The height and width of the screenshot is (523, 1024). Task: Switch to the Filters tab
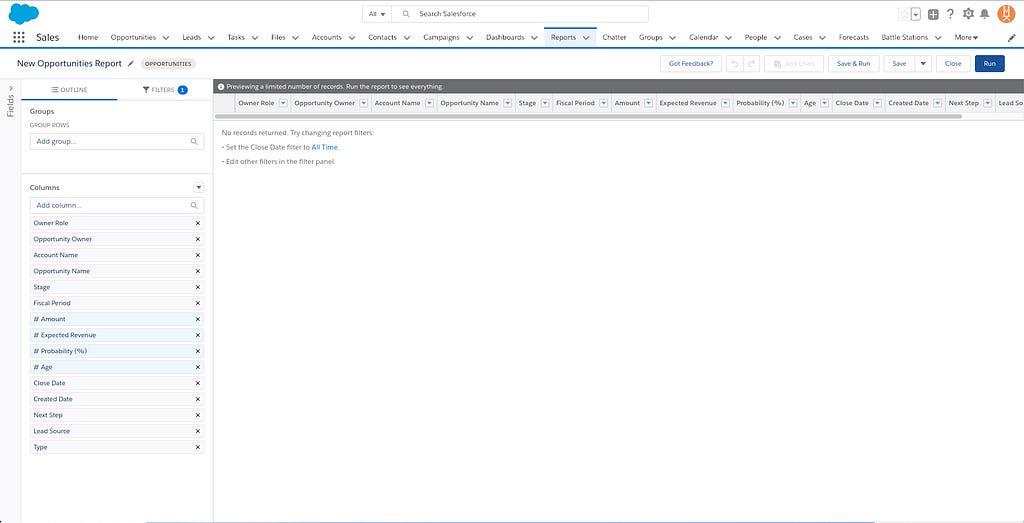point(165,90)
